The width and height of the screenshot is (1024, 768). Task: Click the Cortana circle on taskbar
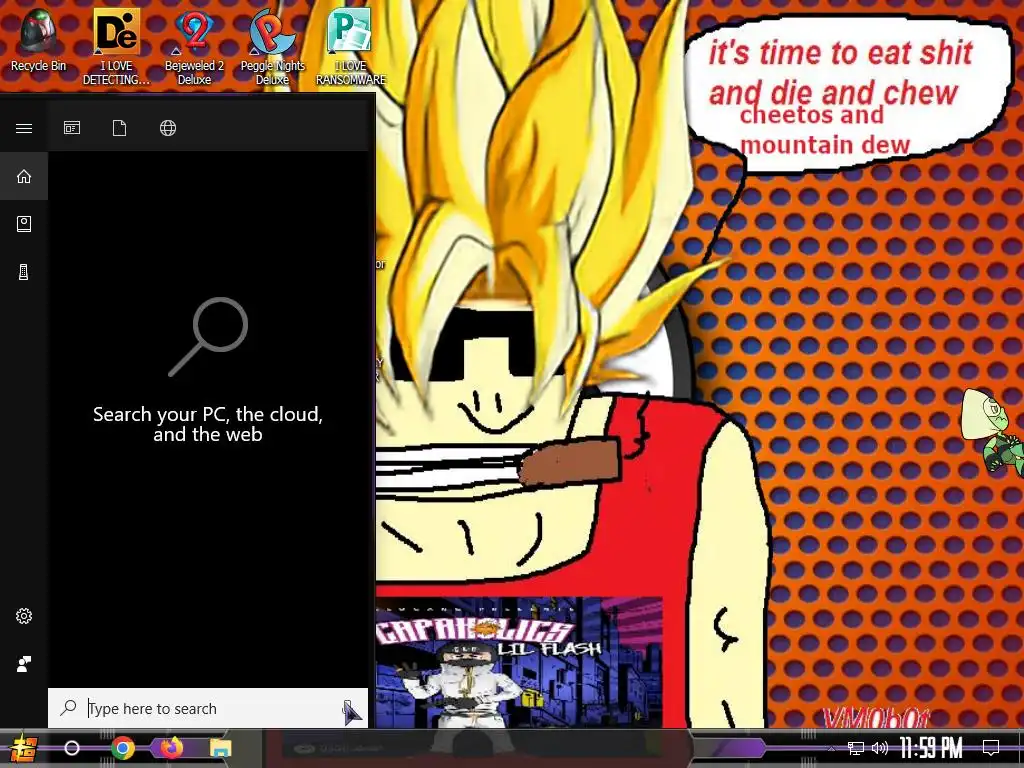[x=72, y=748]
